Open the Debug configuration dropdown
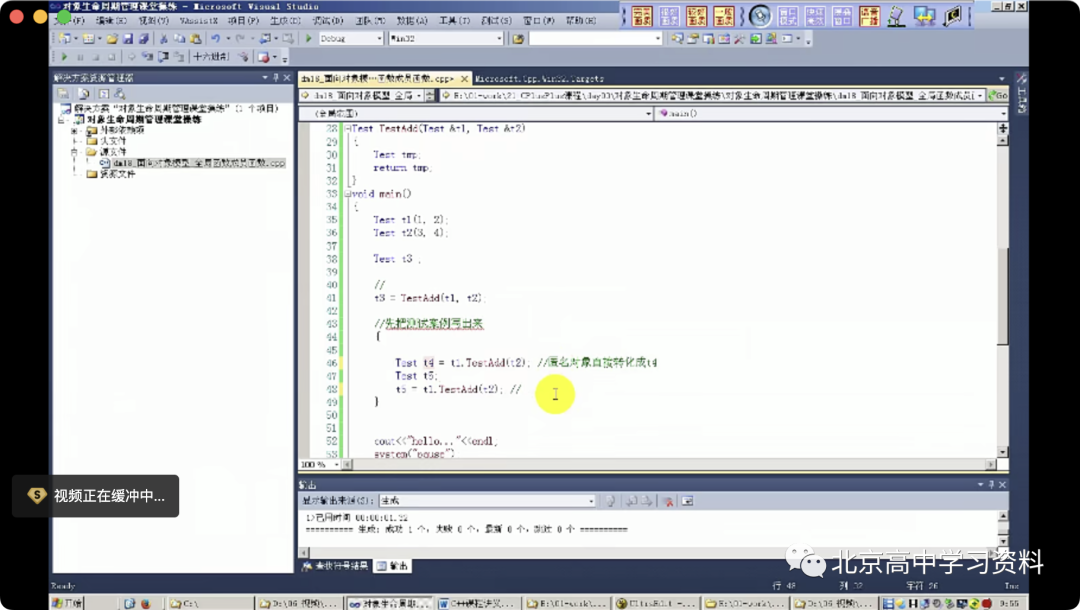This screenshot has width=1080, height=610. coord(350,39)
